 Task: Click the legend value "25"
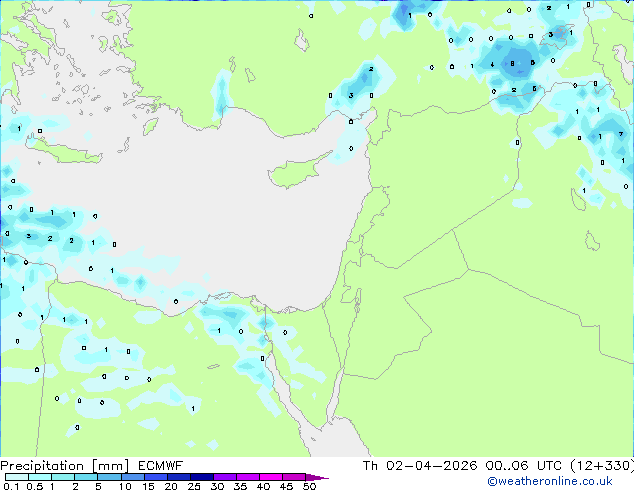194,486
